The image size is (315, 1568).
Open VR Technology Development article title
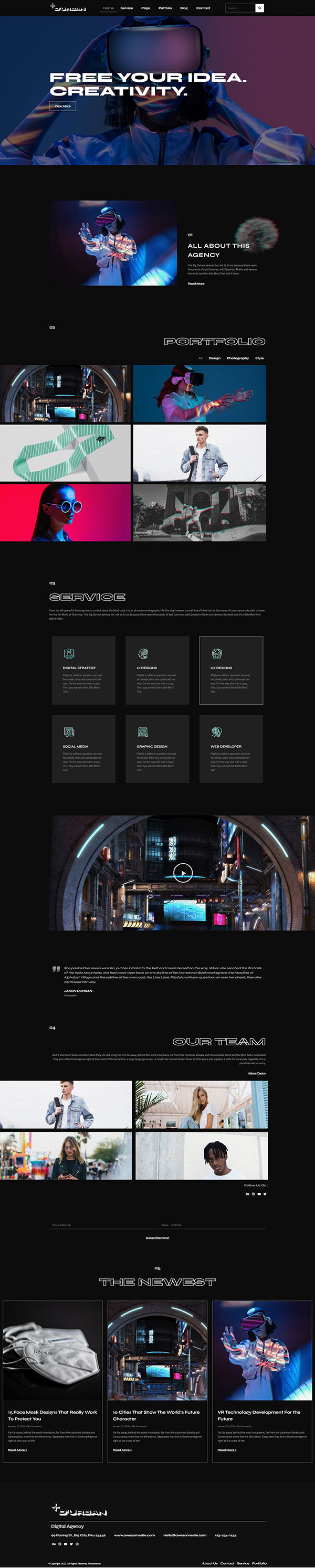(x=259, y=1415)
